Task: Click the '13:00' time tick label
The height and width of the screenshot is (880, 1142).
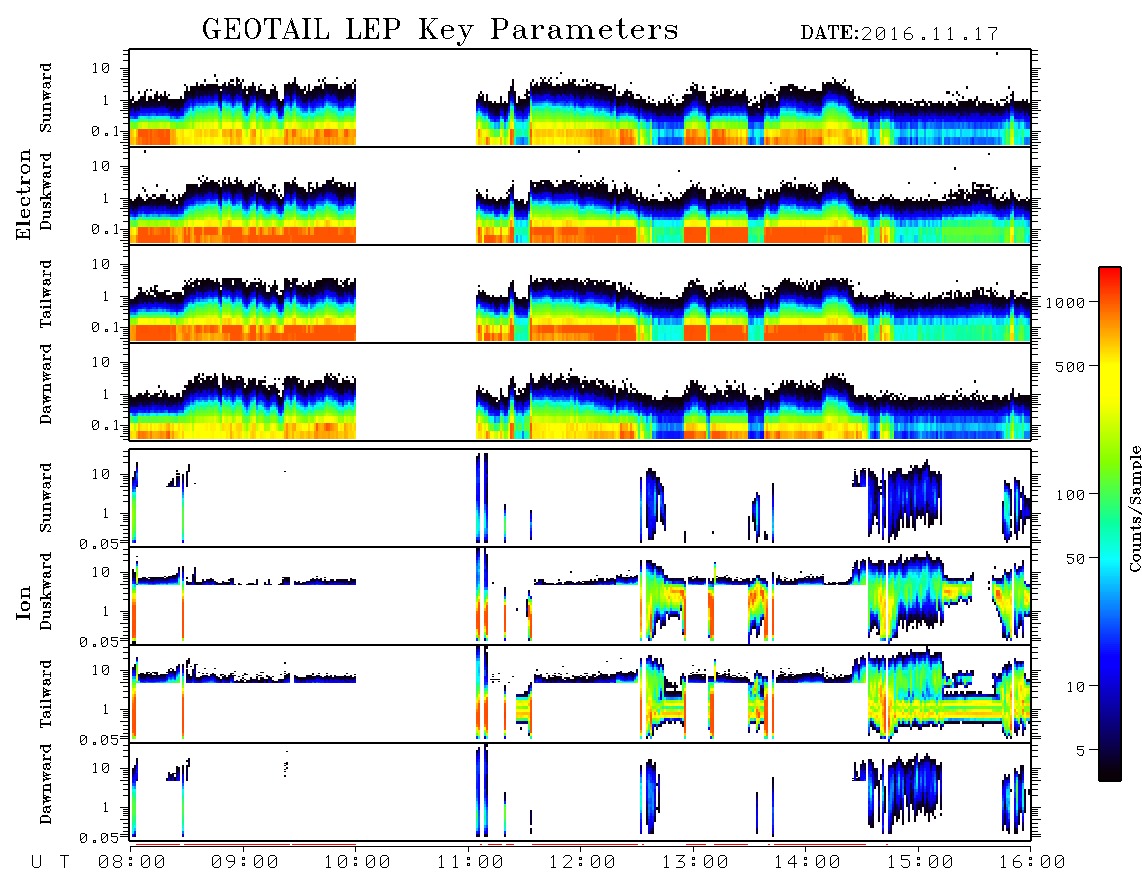Action: (x=695, y=863)
